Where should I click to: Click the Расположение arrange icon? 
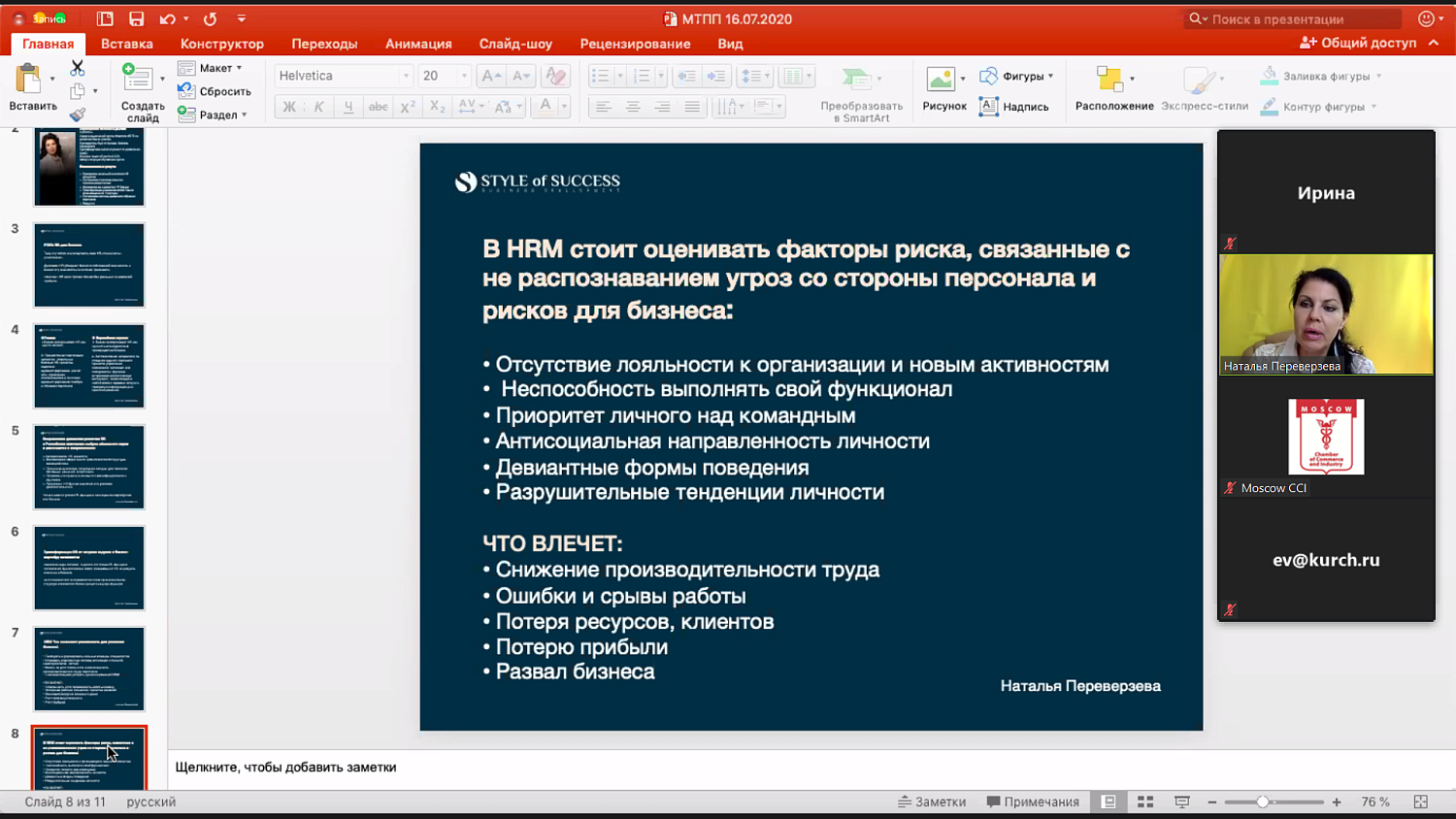coord(1109,79)
